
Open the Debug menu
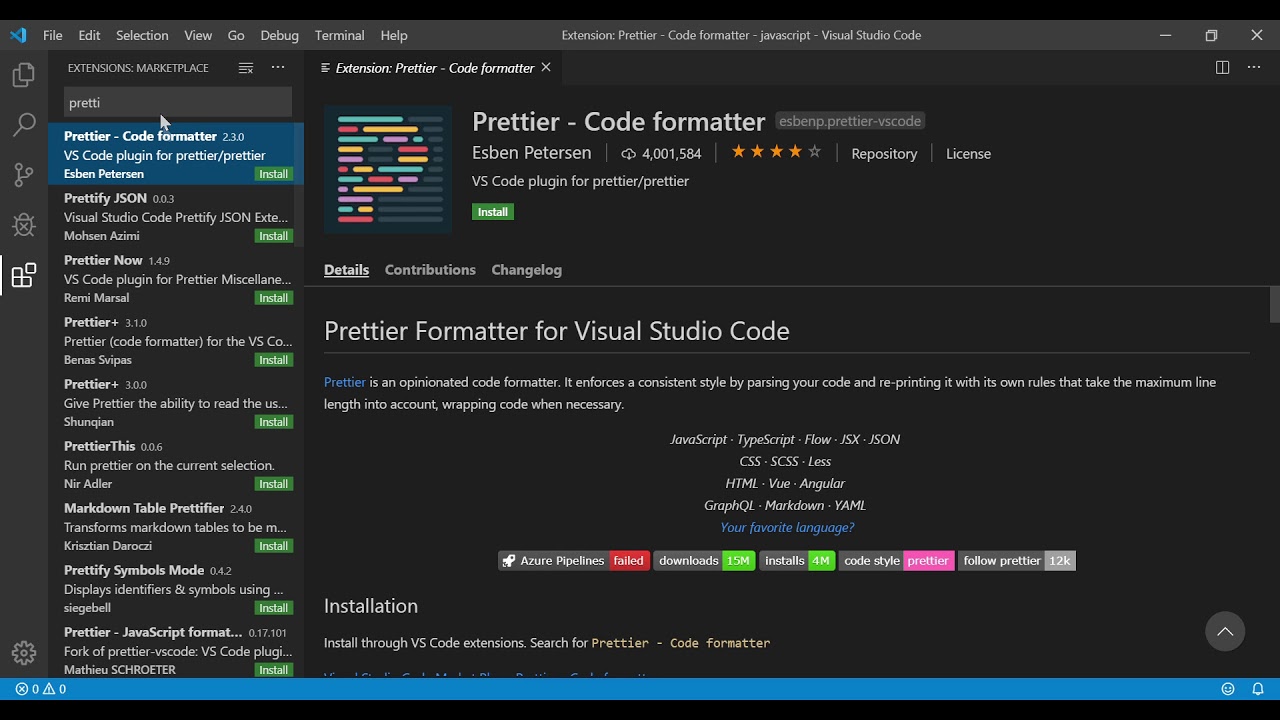coord(280,35)
